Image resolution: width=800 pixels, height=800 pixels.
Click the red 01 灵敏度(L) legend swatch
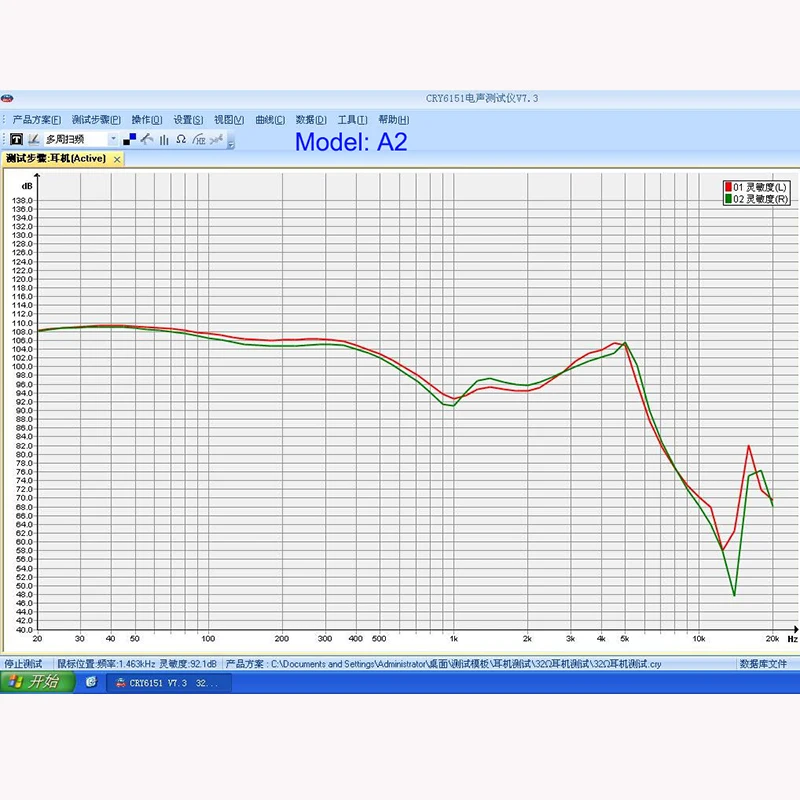click(x=728, y=187)
